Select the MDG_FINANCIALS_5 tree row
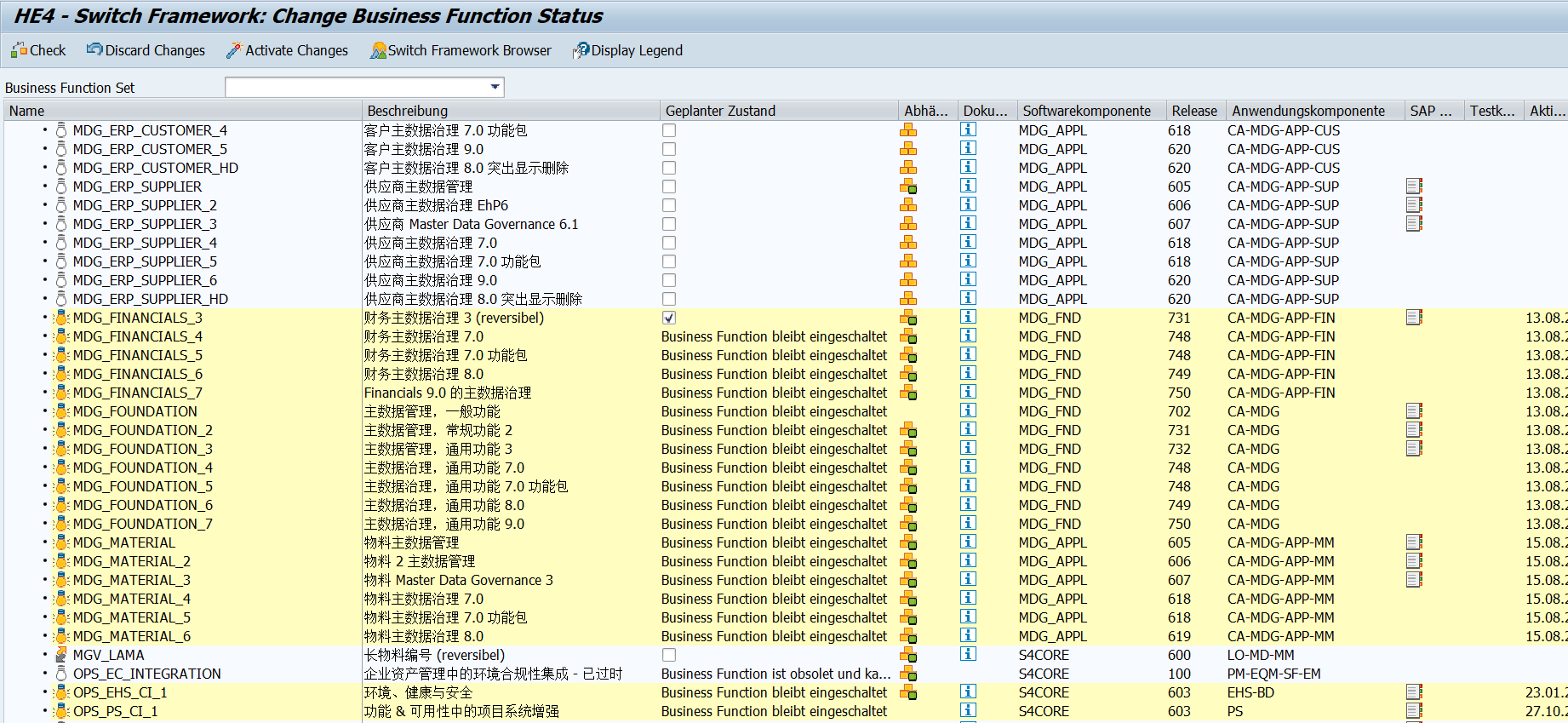The image size is (1568, 723). tap(138, 355)
